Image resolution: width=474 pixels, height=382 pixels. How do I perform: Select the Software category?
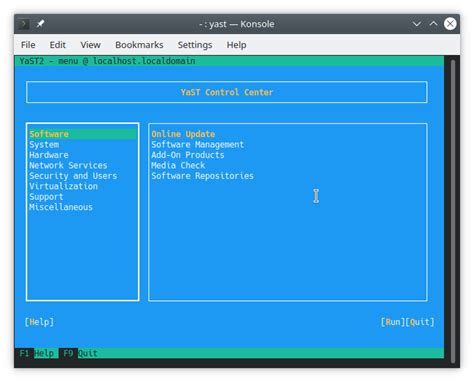tap(83, 134)
